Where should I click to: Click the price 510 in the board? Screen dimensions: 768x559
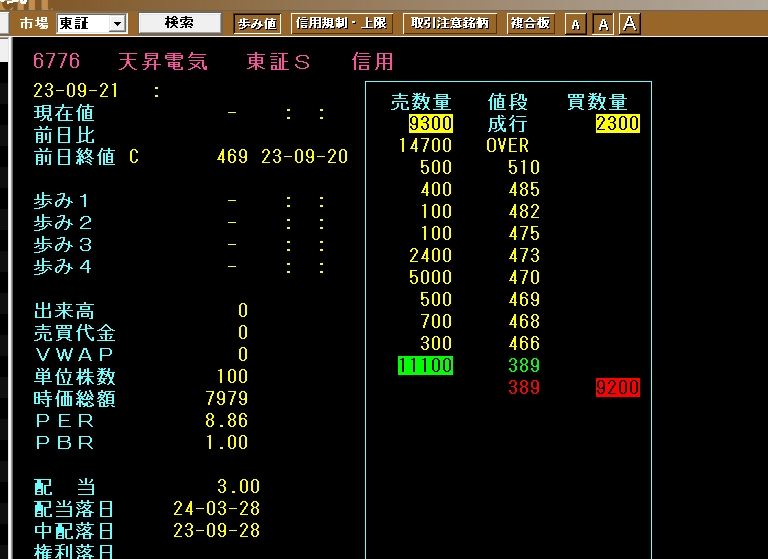(x=524, y=168)
